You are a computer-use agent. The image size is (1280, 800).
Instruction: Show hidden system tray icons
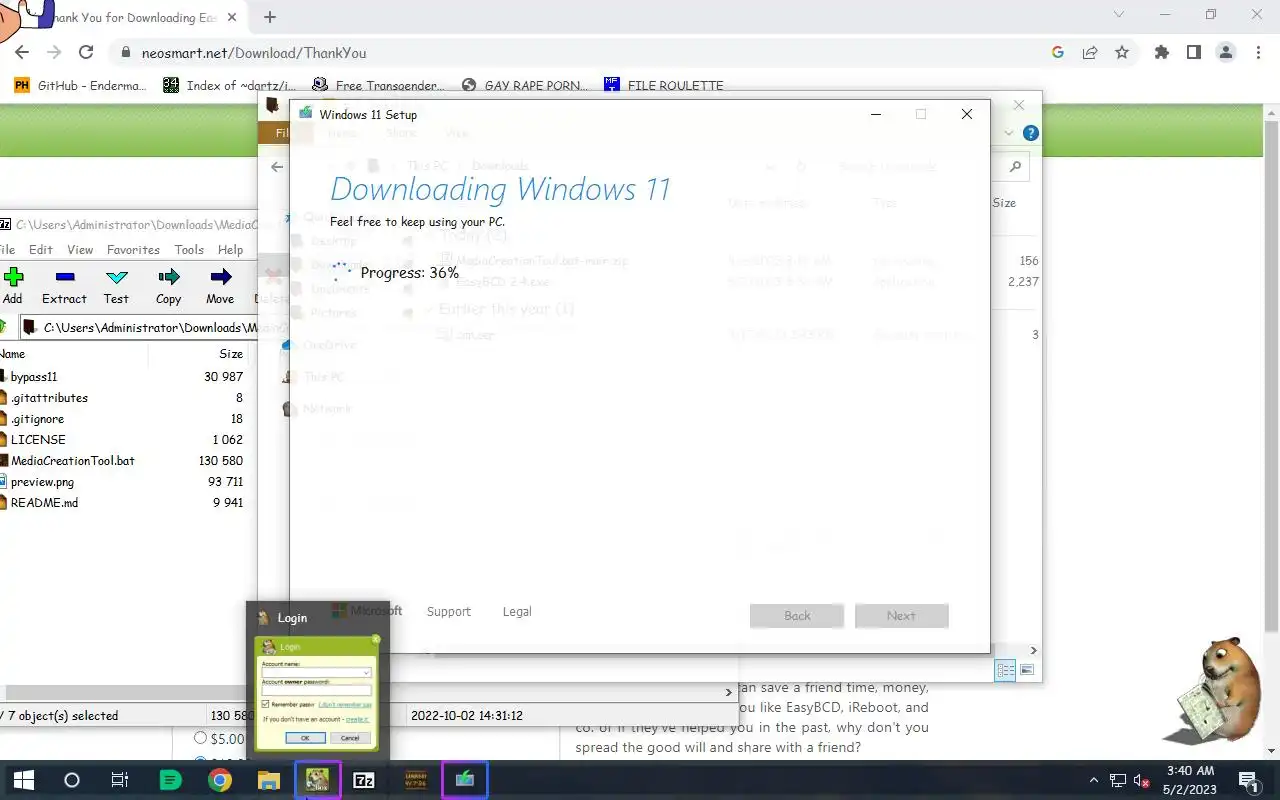click(1093, 780)
